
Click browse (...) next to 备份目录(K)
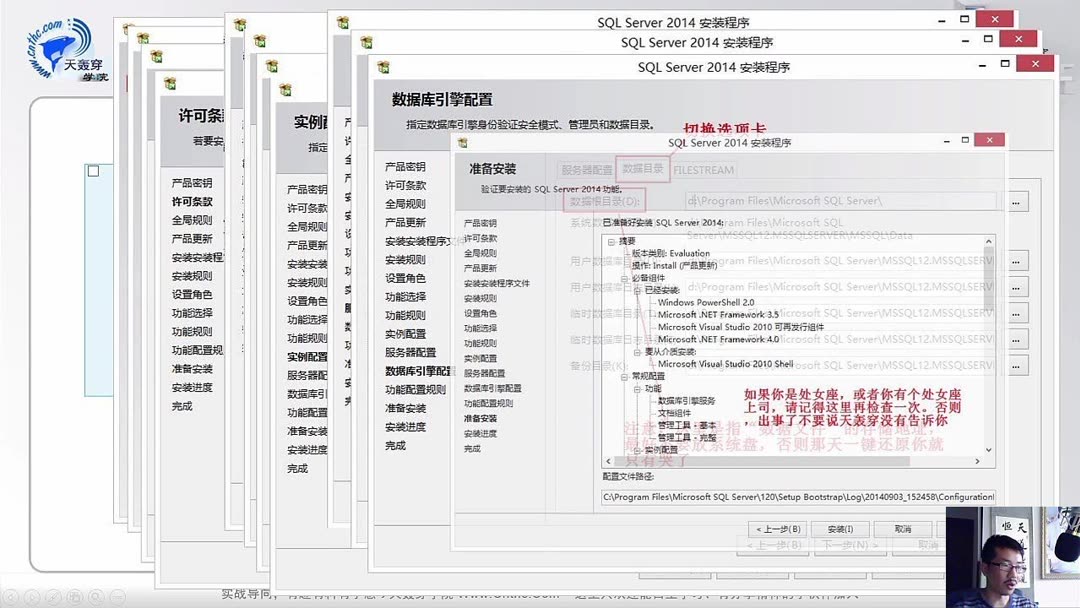pyautogui.click(x=1016, y=367)
